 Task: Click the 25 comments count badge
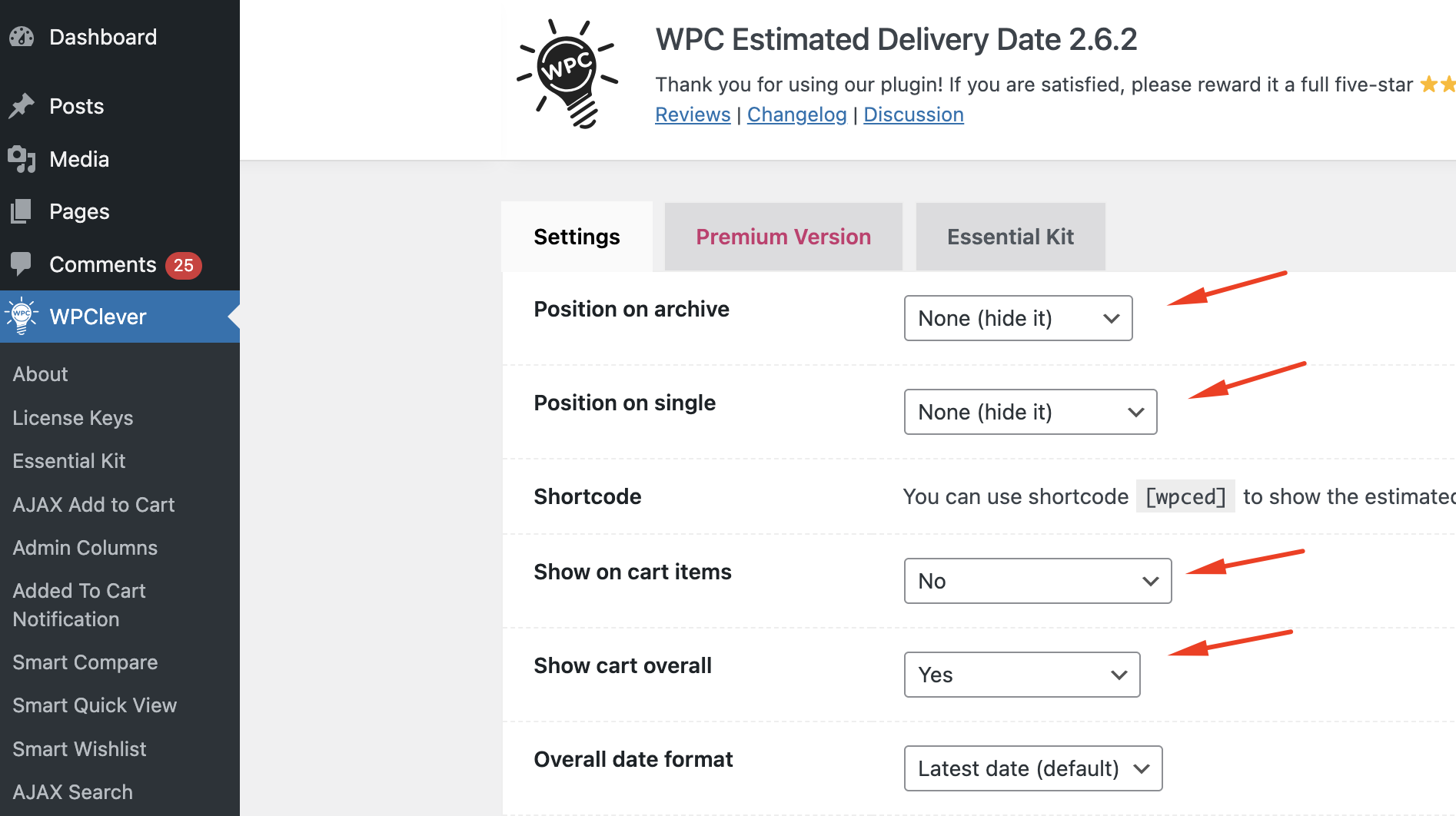click(184, 265)
